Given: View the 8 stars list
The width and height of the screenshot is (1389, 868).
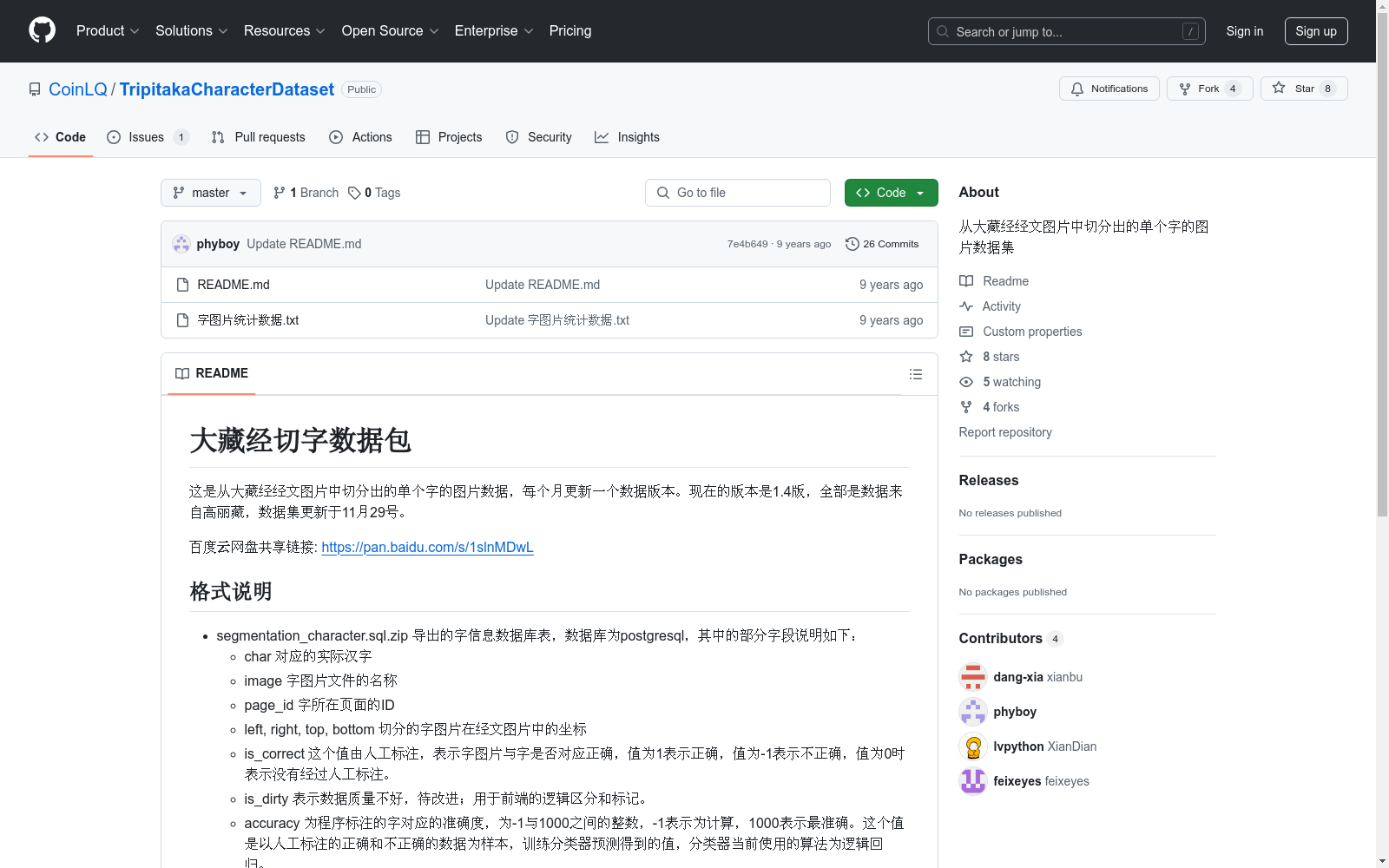Looking at the screenshot, I should click(x=990, y=357).
